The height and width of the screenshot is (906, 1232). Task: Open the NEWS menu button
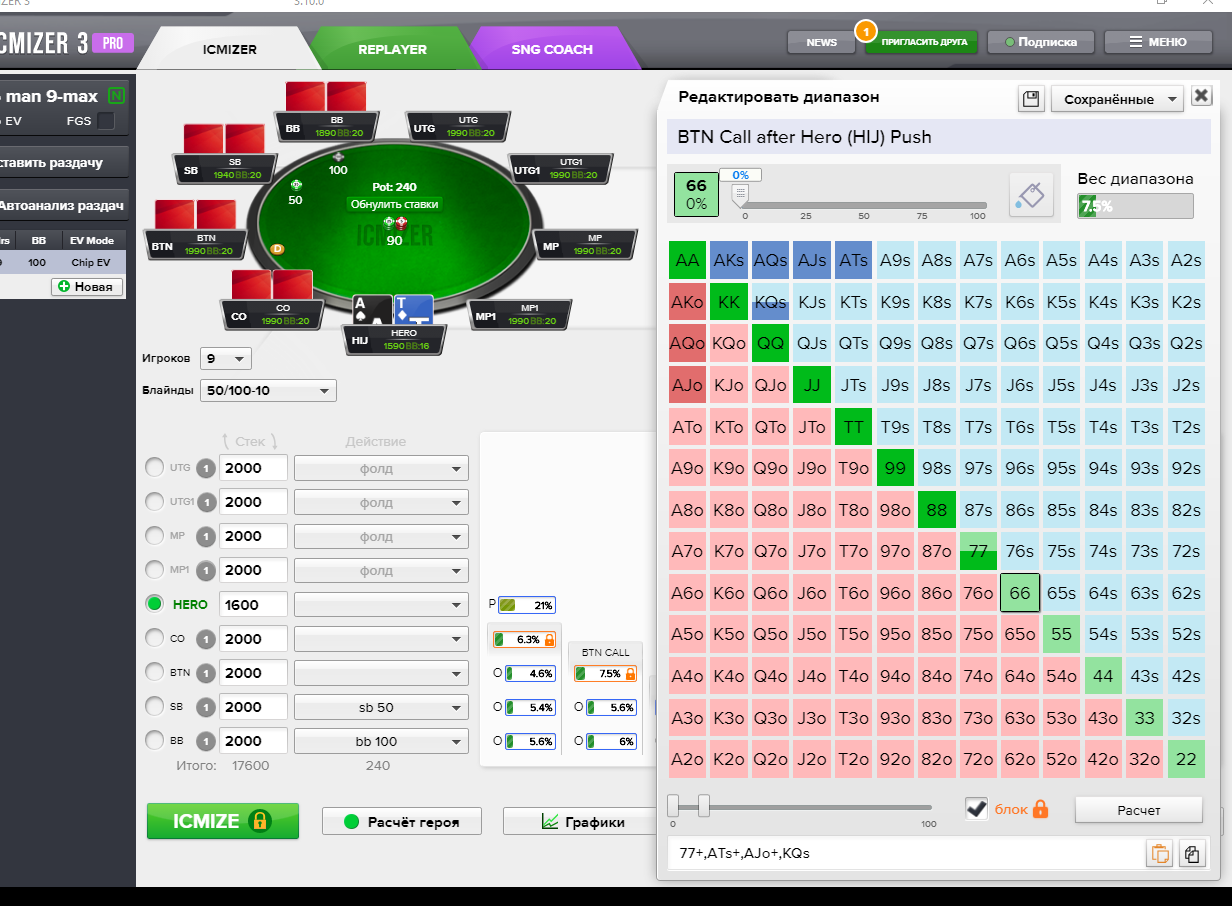click(x=821, y=42)
